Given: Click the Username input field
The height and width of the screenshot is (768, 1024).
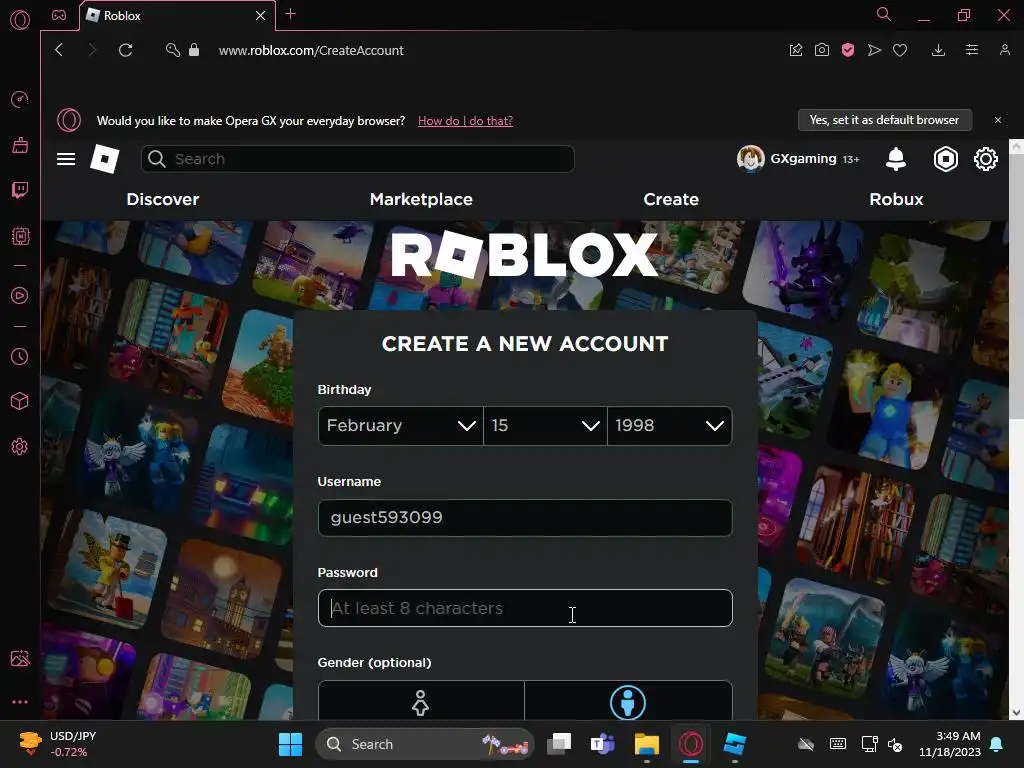Looking at the screenshot, I should [x=525, y=518].
